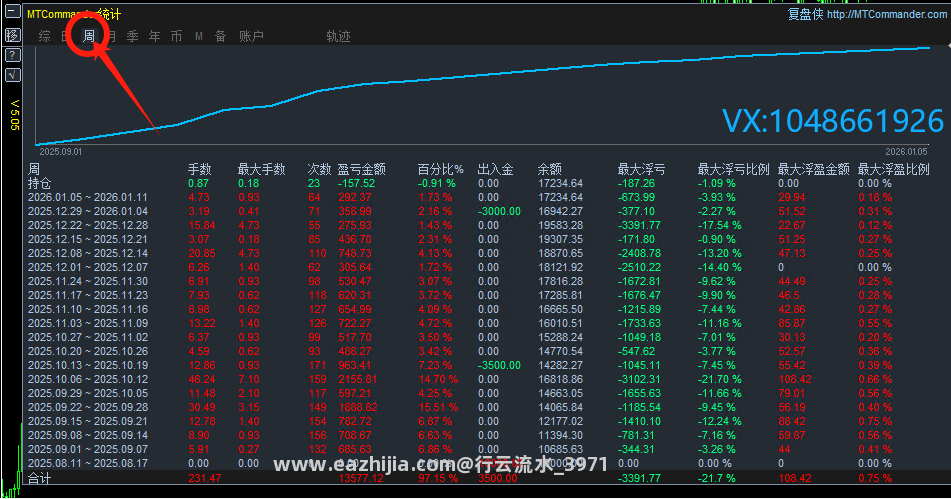
Task: Click the -3500.00 withdrawal value
Action: coord(499,365)
